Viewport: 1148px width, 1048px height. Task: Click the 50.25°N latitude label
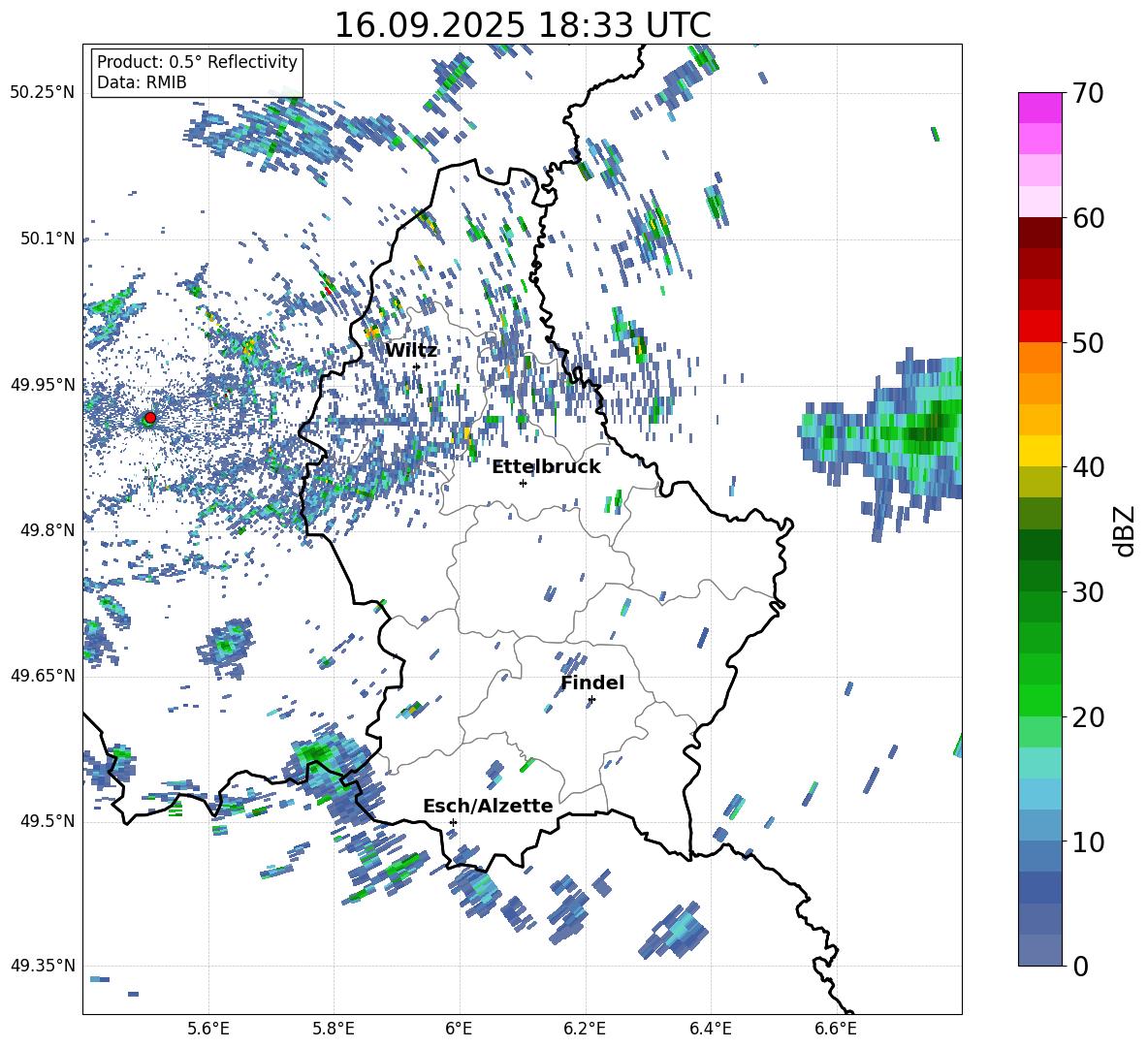tap(43, 93)
